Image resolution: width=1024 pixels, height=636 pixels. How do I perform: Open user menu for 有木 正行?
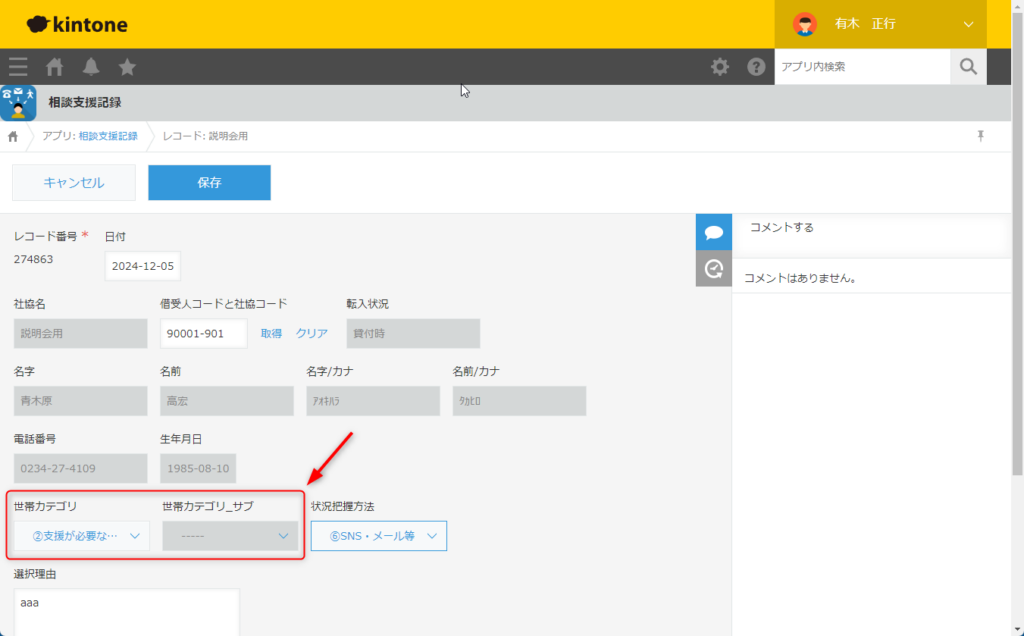(x=880, y=24)
